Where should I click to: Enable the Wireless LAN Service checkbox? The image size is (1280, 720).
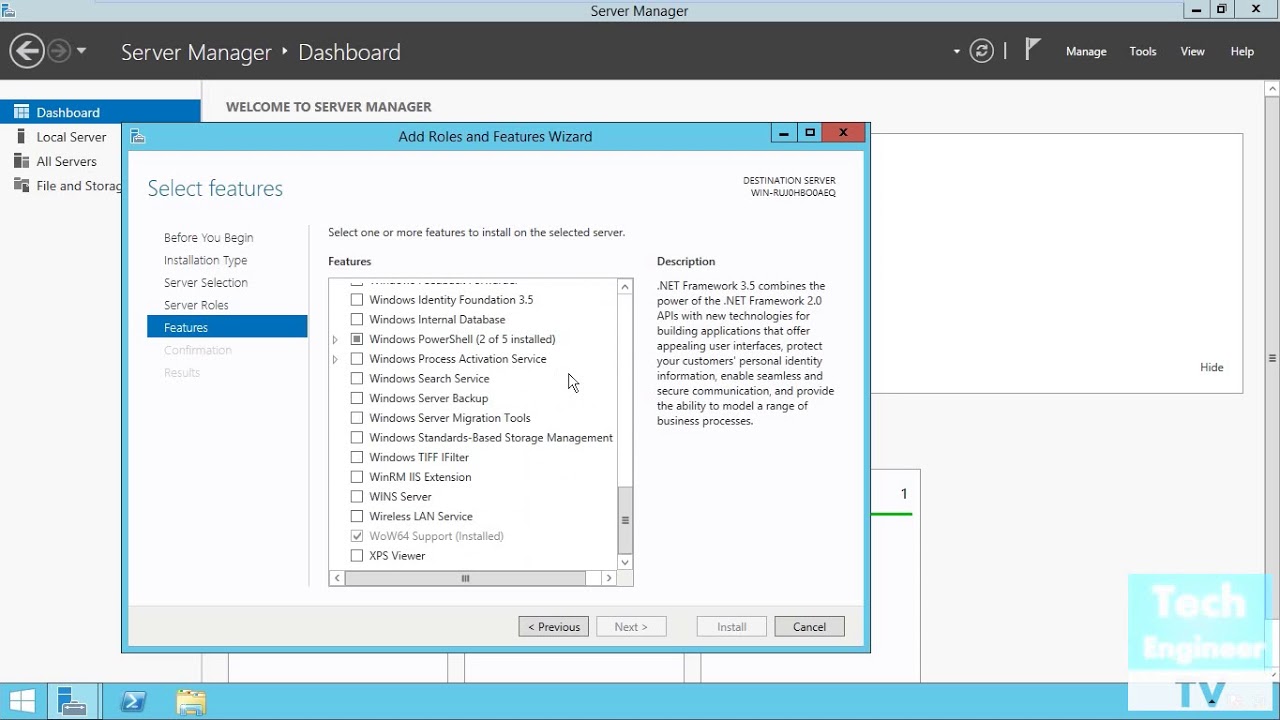coord(357,516)
